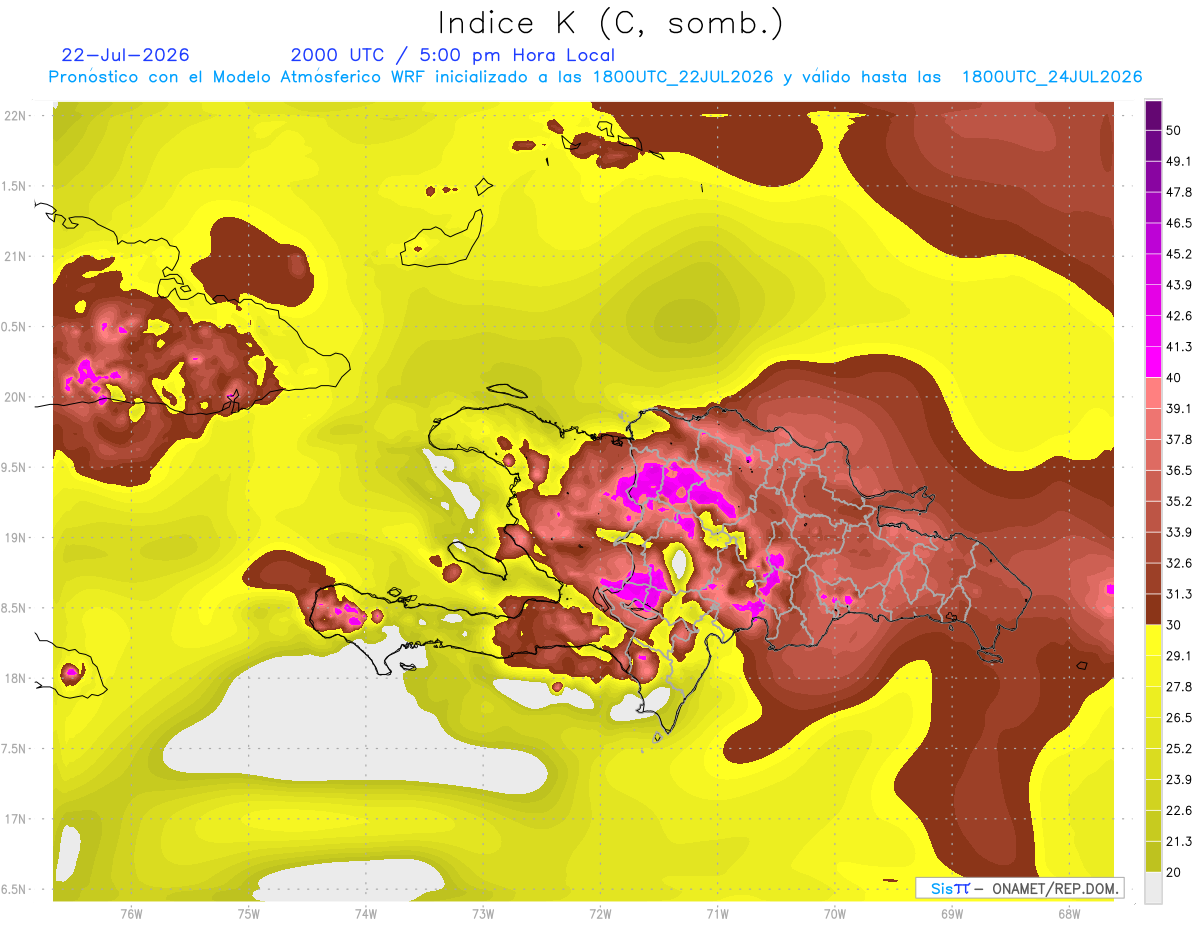Click the time label '2000 UTC / 5:00 pm Hora Local'
Viewport: 1200px width, 927px height.
pos(453,55)
